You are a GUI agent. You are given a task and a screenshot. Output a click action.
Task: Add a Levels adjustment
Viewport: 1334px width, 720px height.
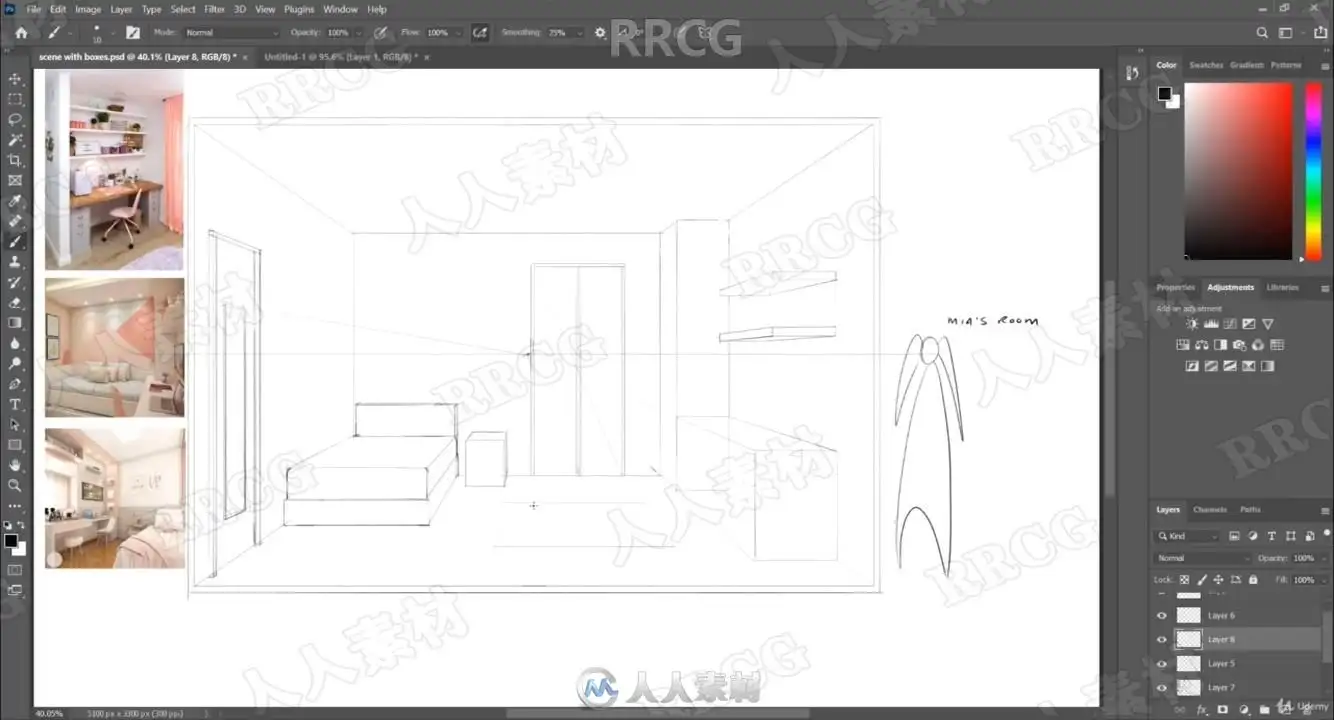pyautogui.click(x=1211, y=324)
